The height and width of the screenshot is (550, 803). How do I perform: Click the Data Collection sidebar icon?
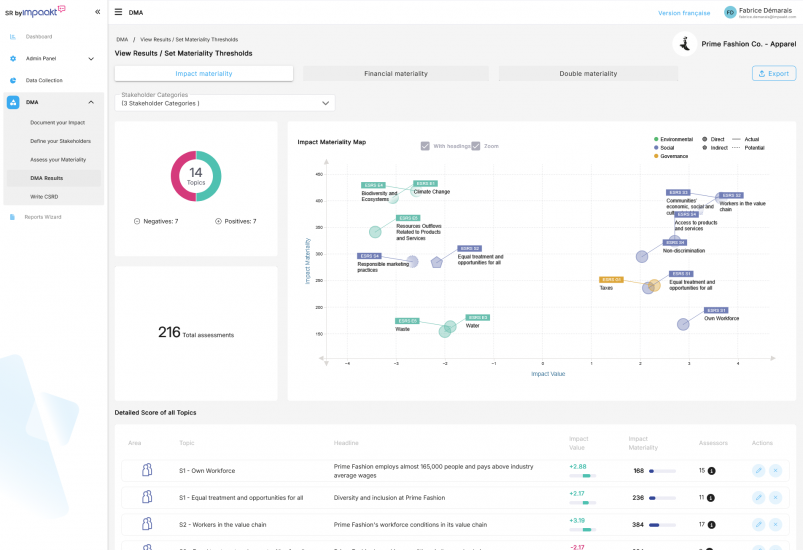click(x=13, y=80)
